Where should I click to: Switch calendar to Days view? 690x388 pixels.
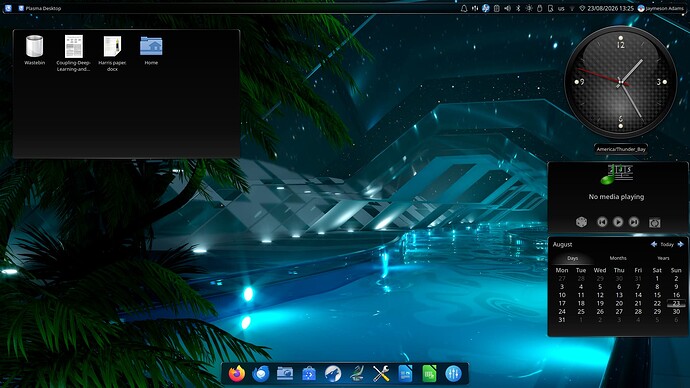[x=573, y=258]
